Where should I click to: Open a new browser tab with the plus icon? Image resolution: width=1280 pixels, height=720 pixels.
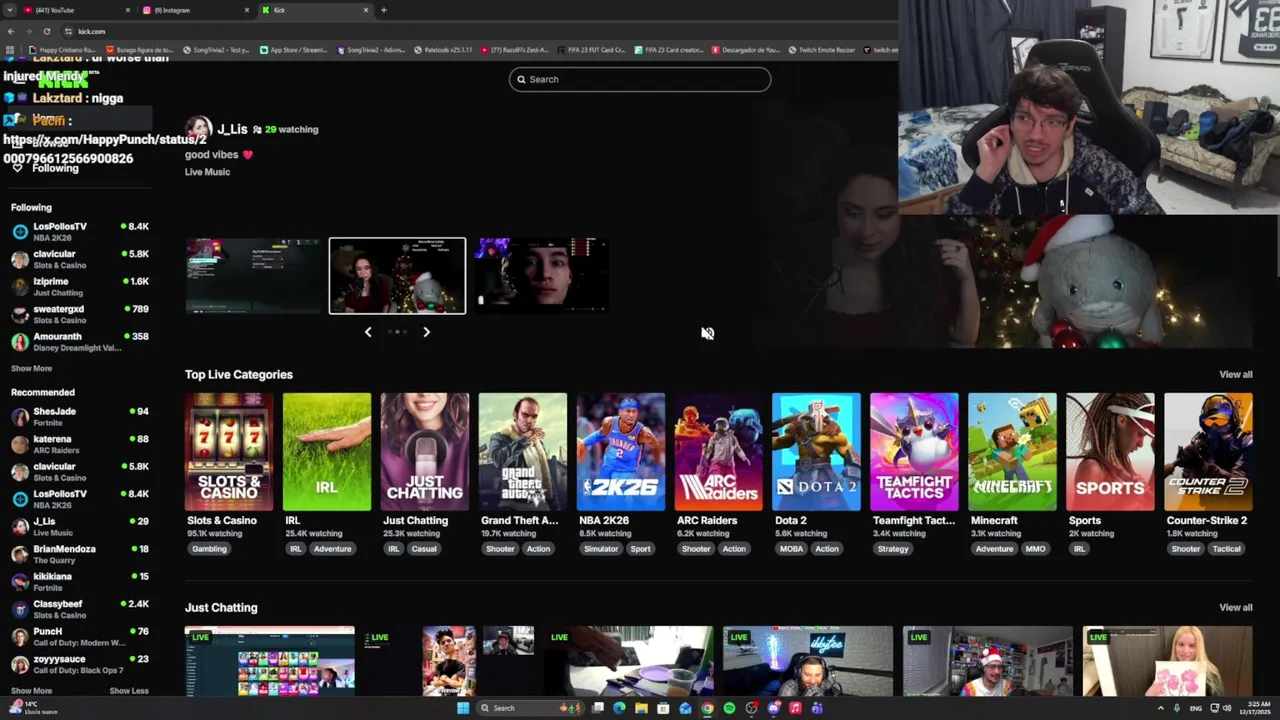(384, 10)
